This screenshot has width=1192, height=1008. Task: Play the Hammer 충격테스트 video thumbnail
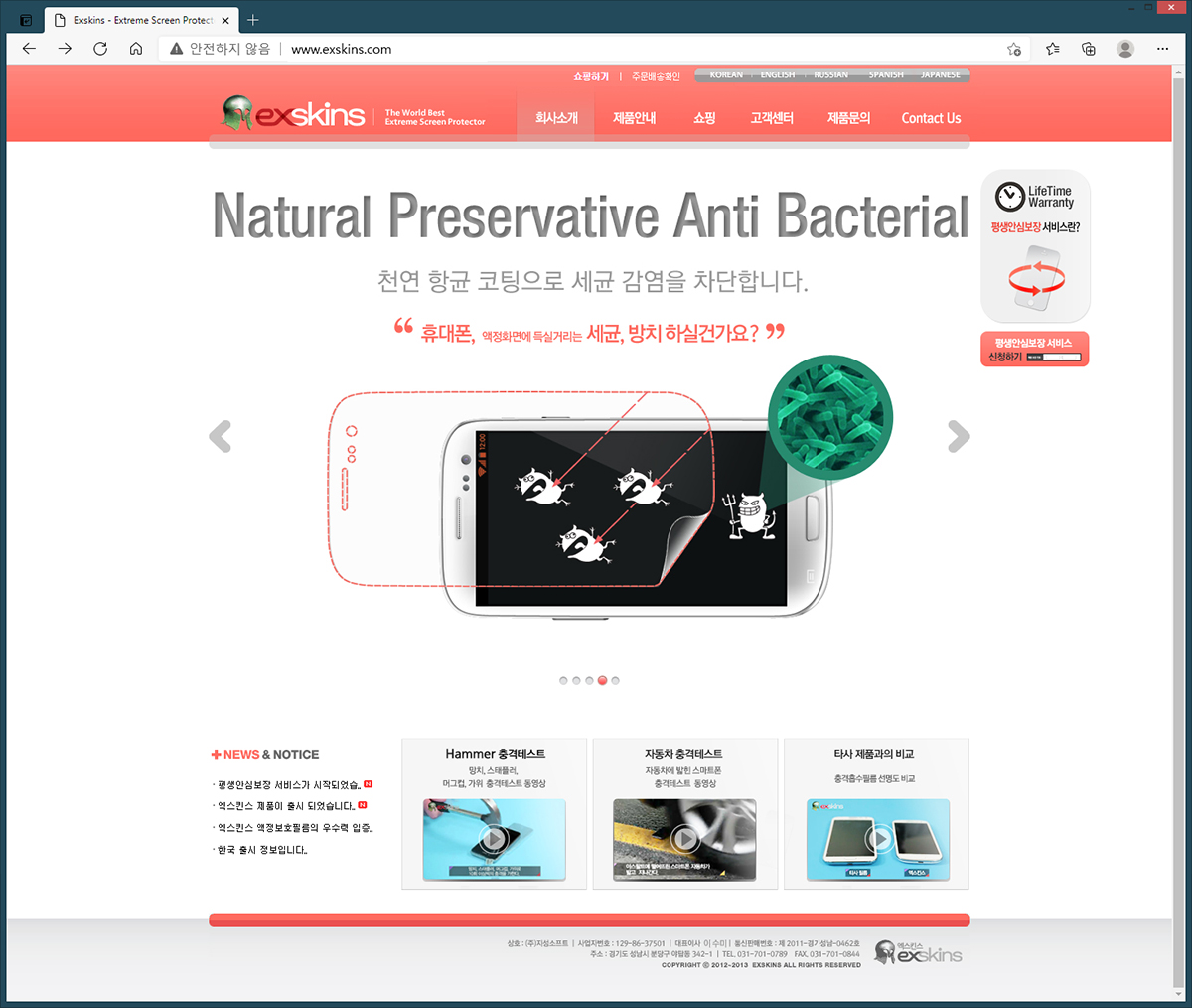pos(494,840)
